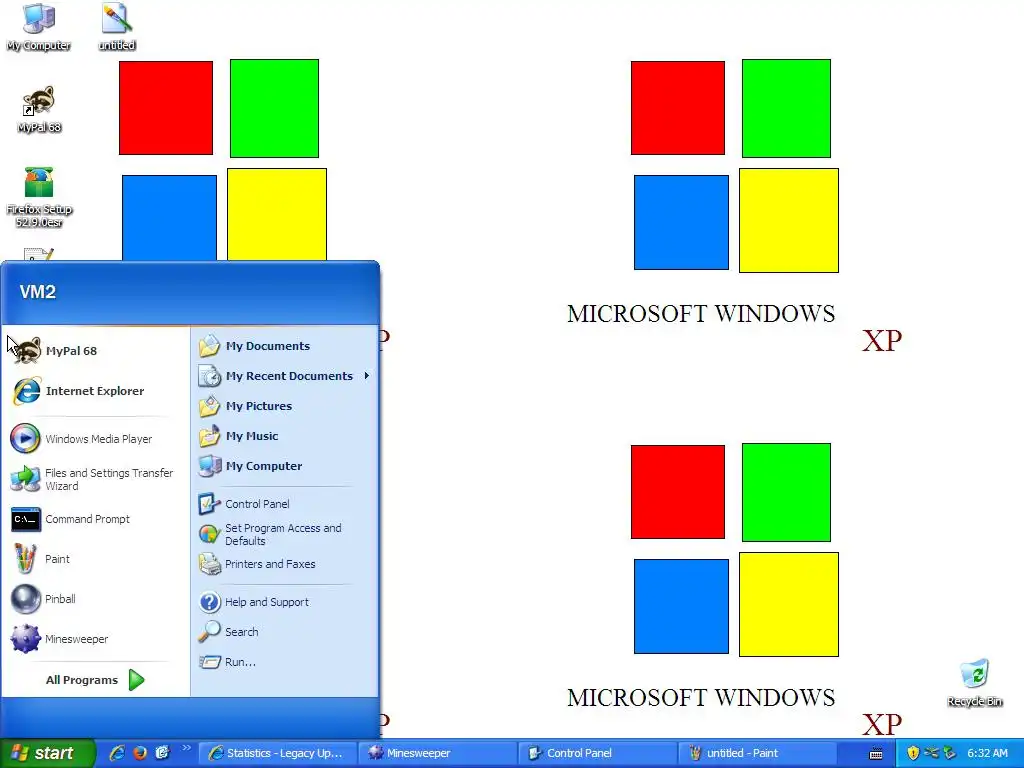
Task: Open Set Program Access and Defaults
Action: [x=284, y=534]
